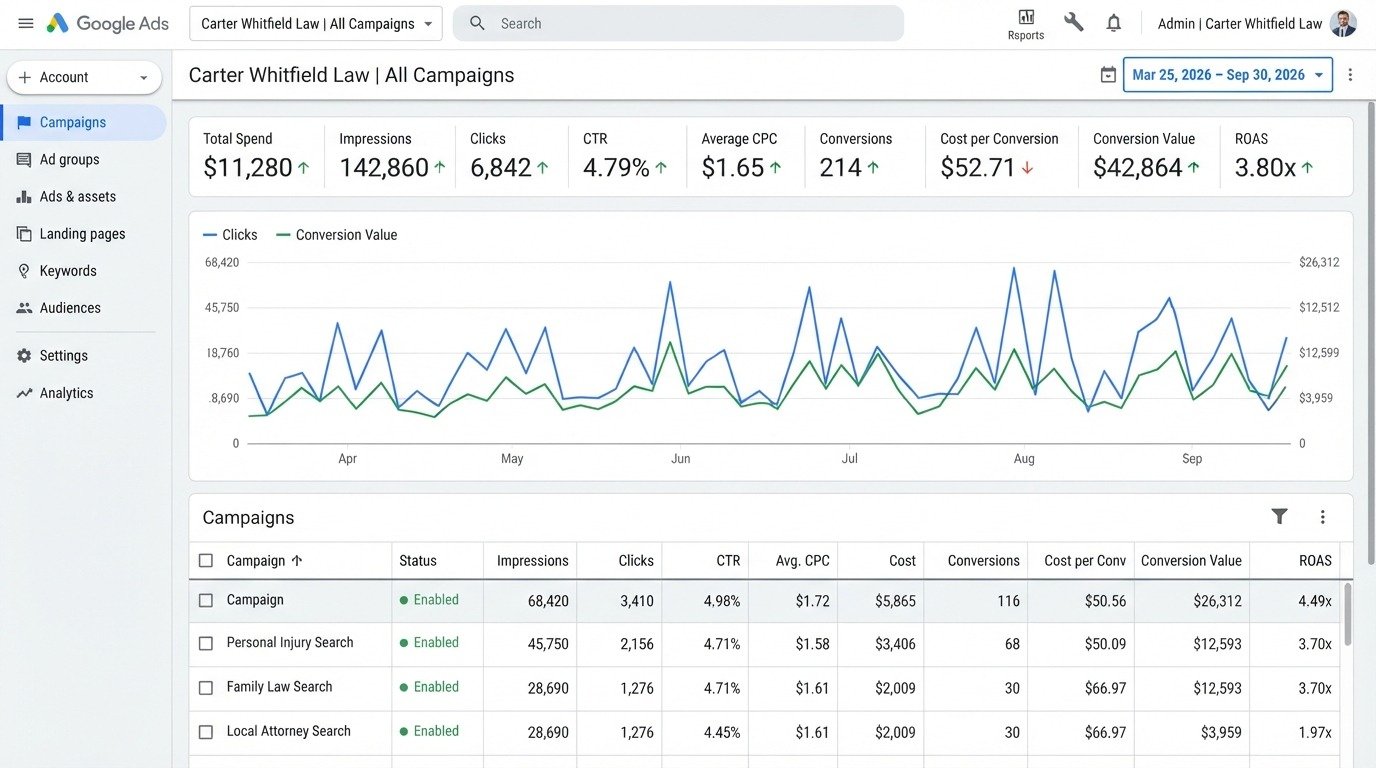Click the ROAS up-trend arrow

pos(1307,168)
